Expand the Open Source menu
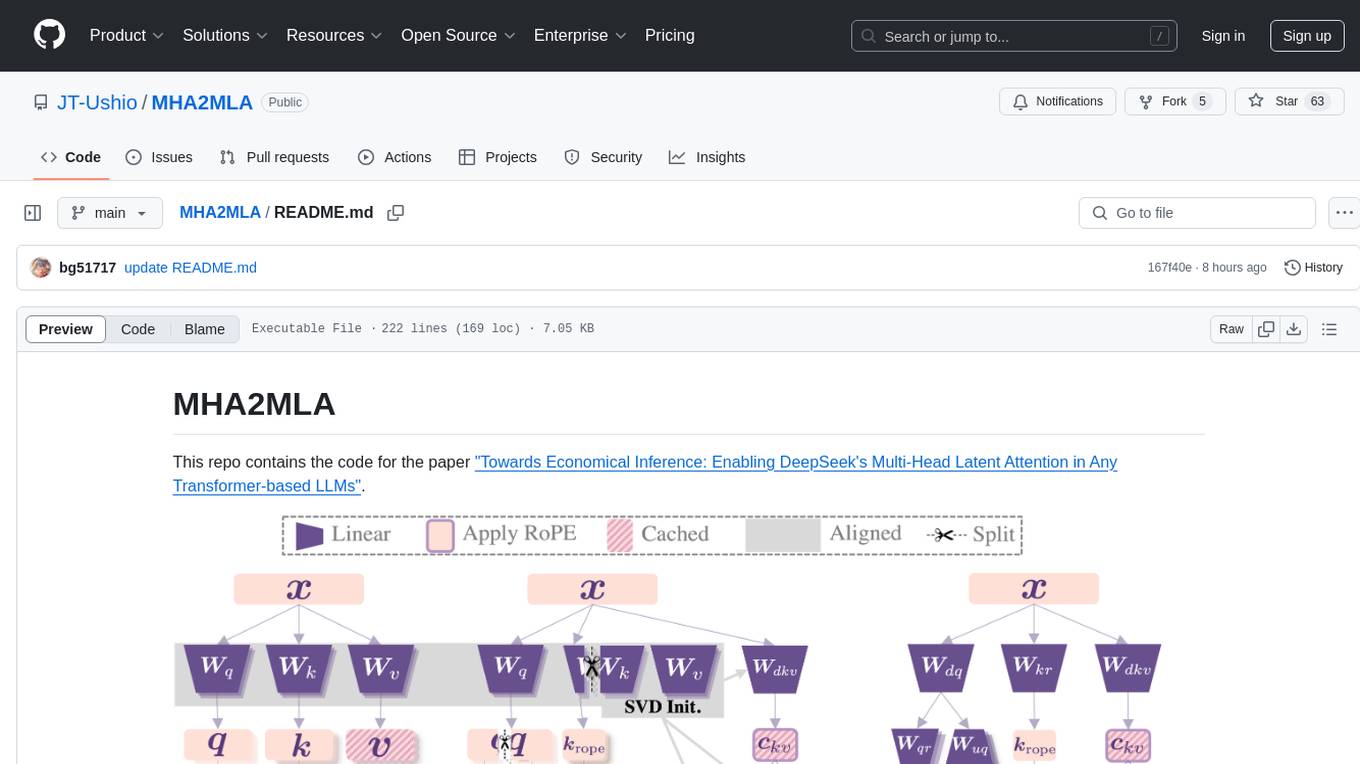This screenshot has width=1360, height=764. pyautogui.click(x=458, y=35)
